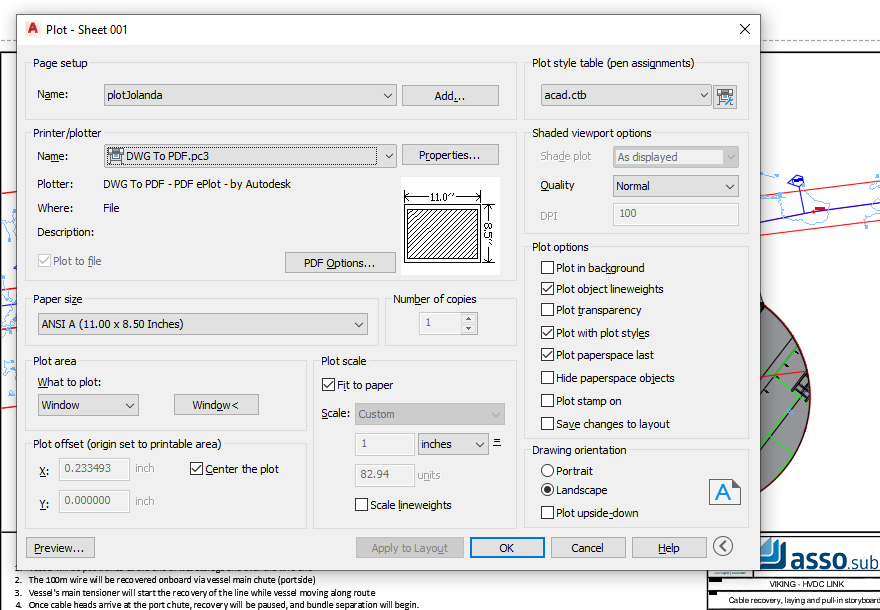Click the Preview... button

60,548
